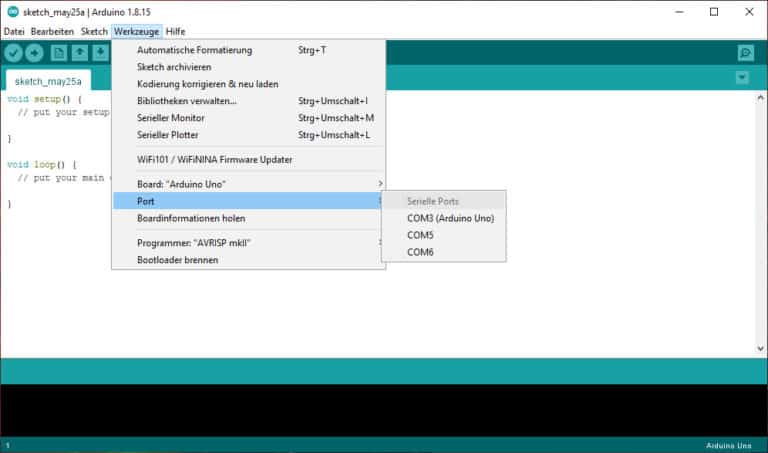Click the editor's vertical scrollbar down arrow
This screenshot has width=768, height=453.
[x=759, y=348]
